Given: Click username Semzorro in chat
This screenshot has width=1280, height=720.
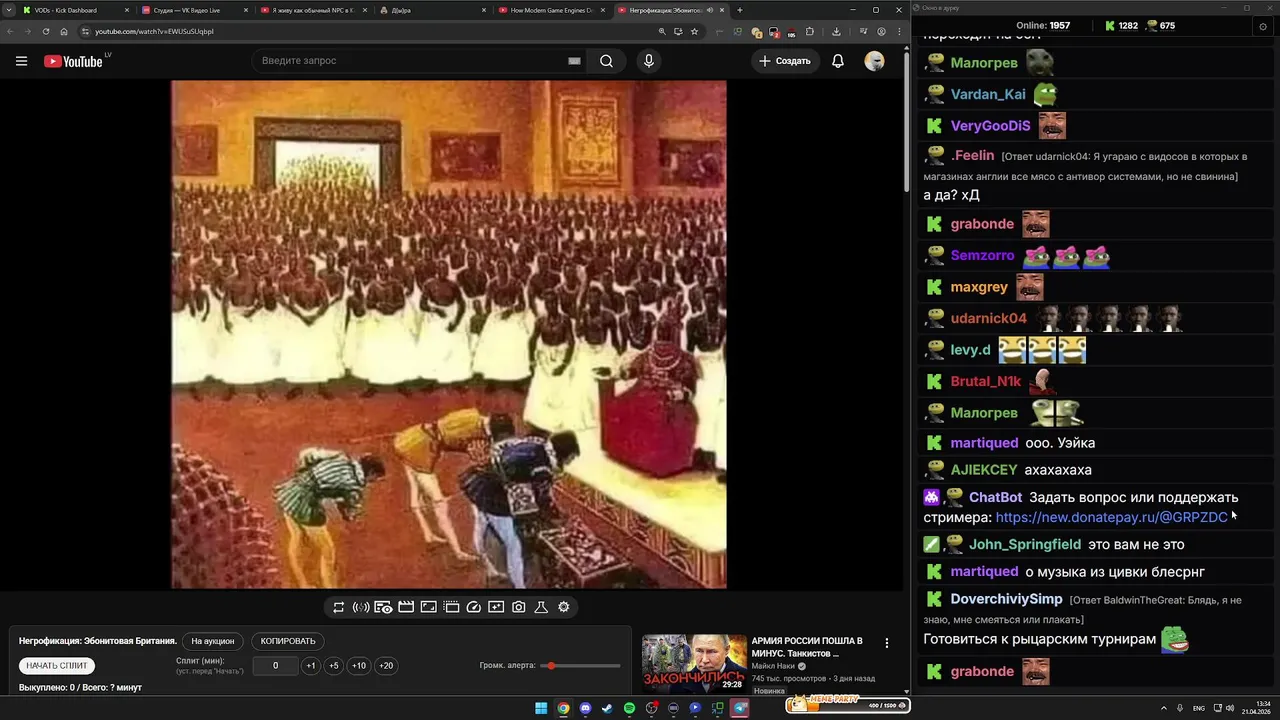Looking at the screenshot, I should point(982,256).
